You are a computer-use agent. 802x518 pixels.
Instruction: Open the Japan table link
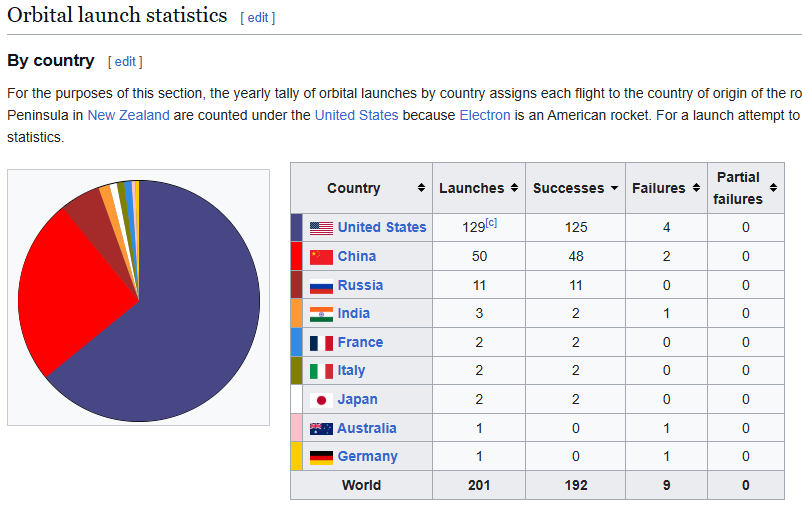click(x=358, y=399)
